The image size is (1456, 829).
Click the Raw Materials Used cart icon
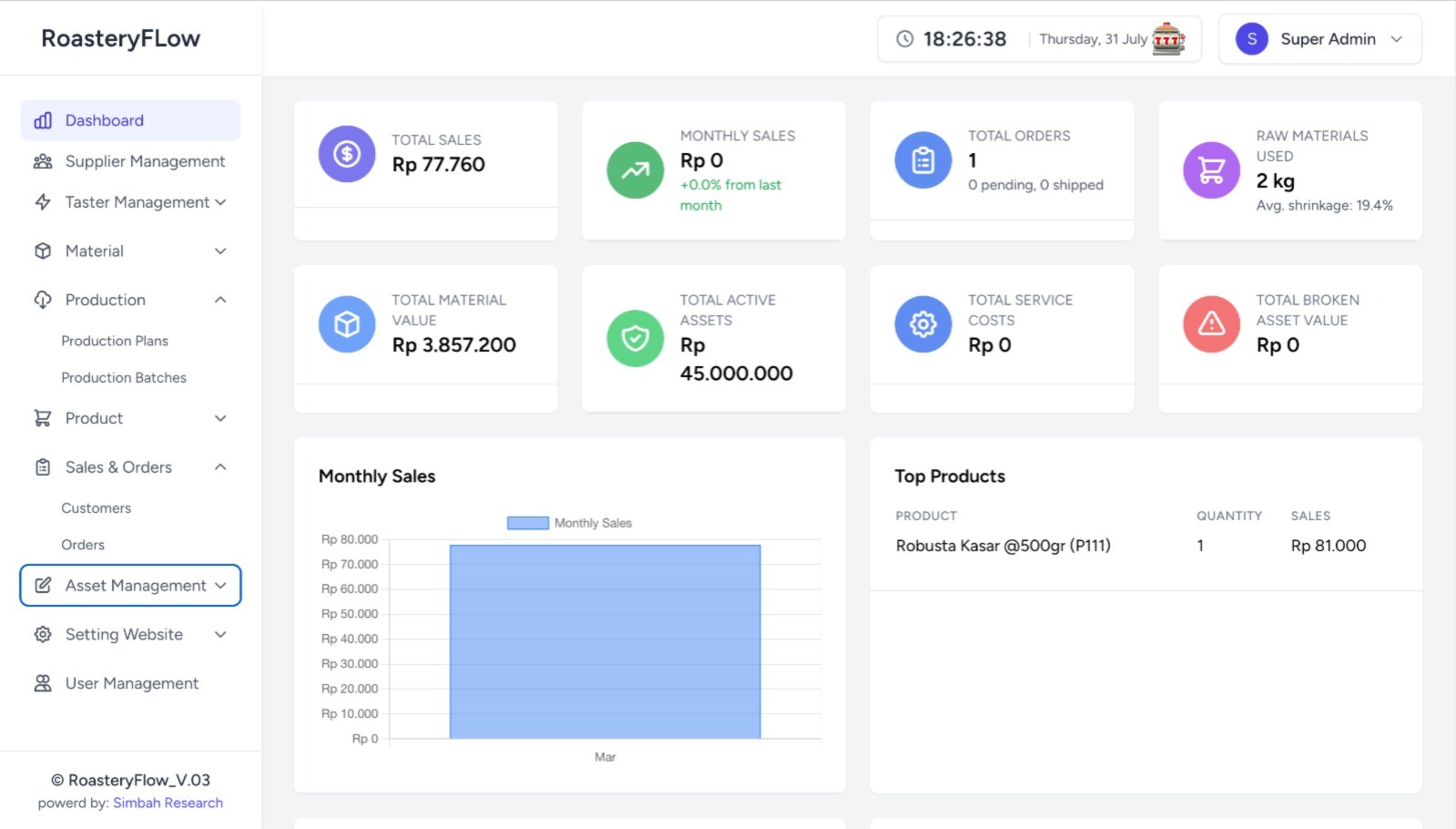[x=1210, y=170]
